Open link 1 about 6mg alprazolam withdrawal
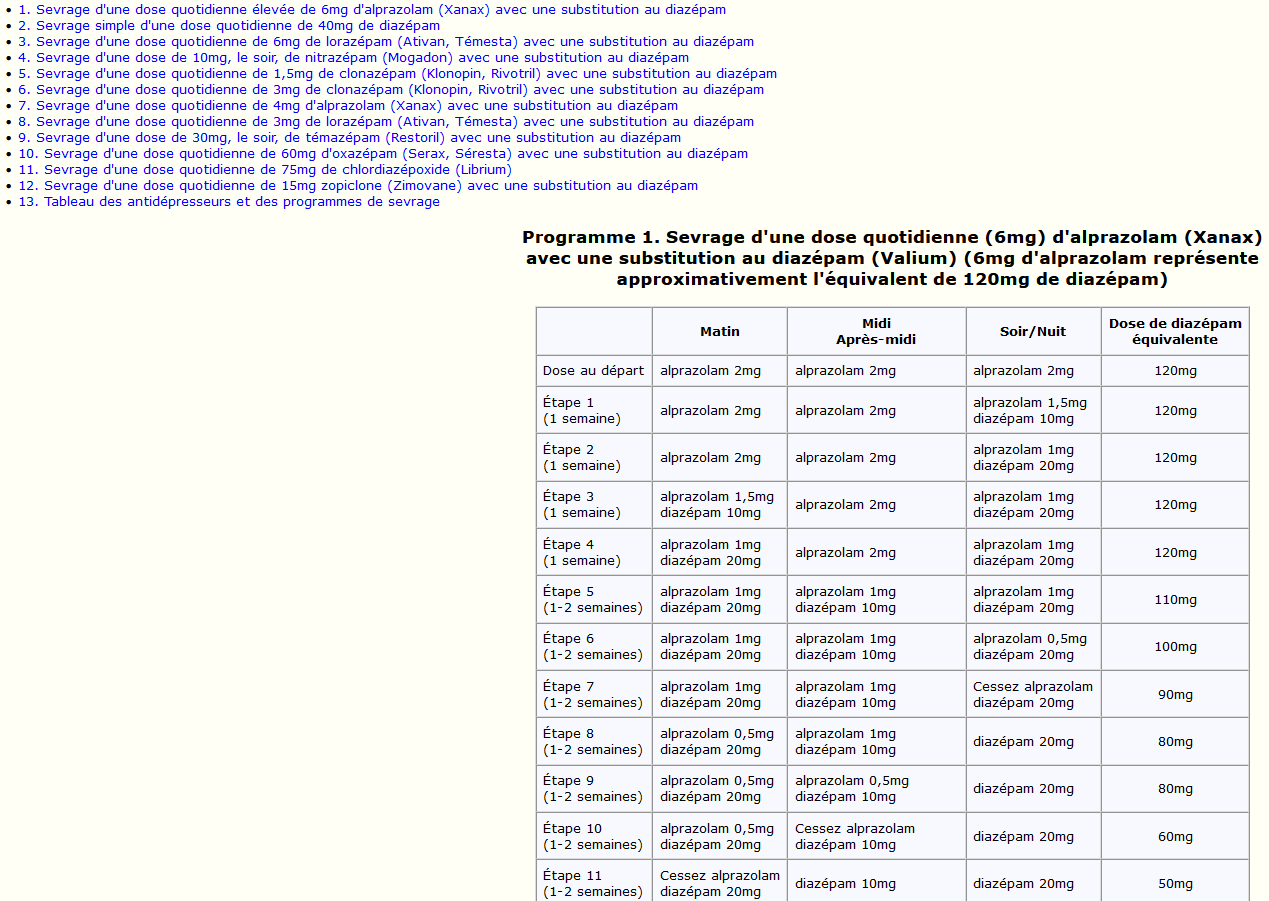 (372, 10)
